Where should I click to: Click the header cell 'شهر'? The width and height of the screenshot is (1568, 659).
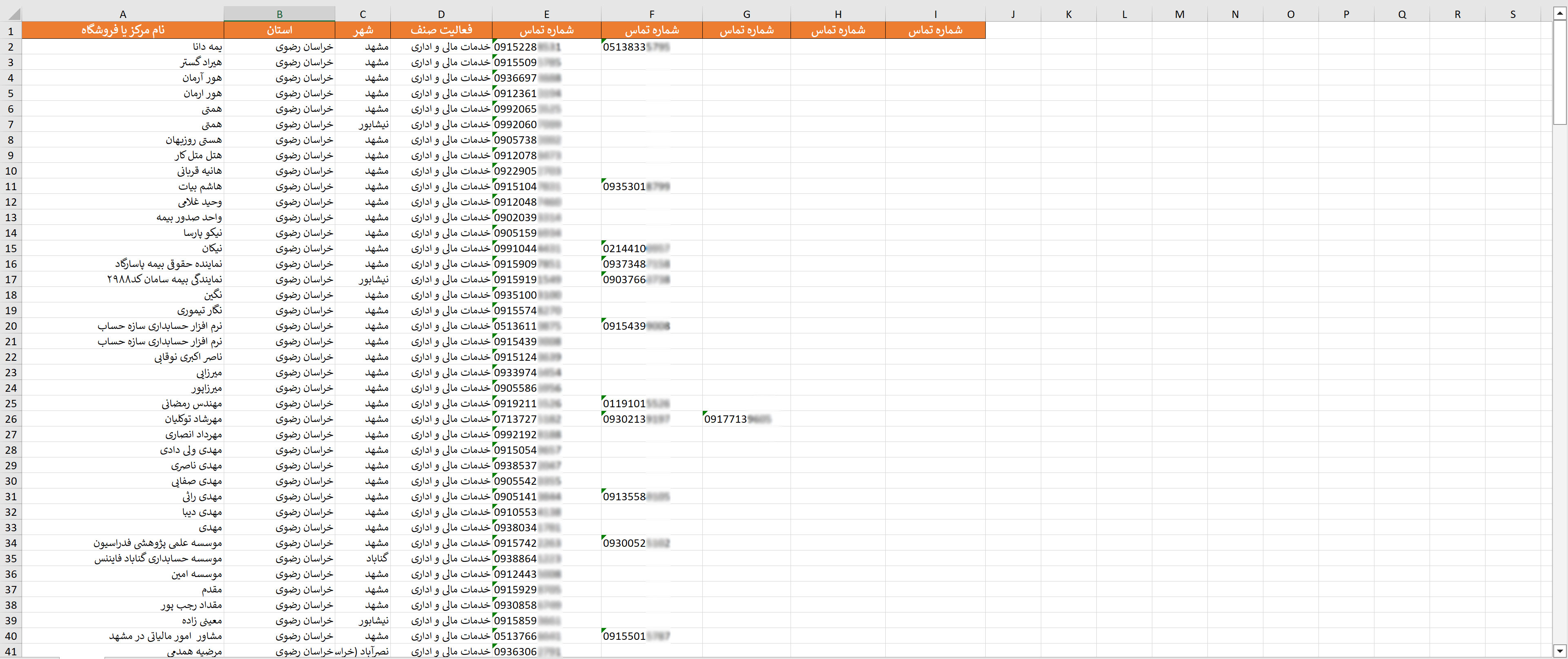click(x=363, y=30)
